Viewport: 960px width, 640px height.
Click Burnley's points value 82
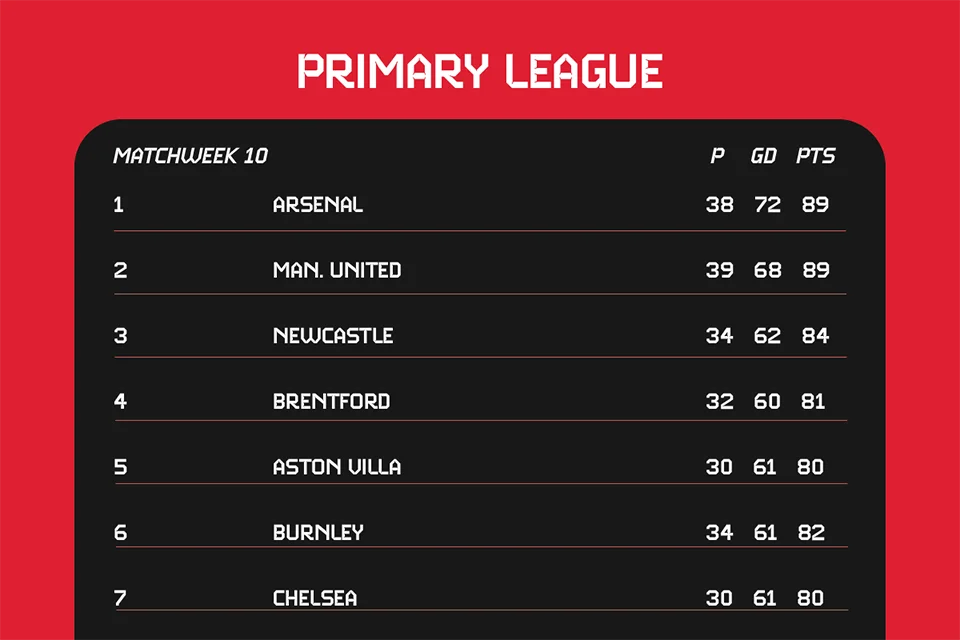(812, 533)
